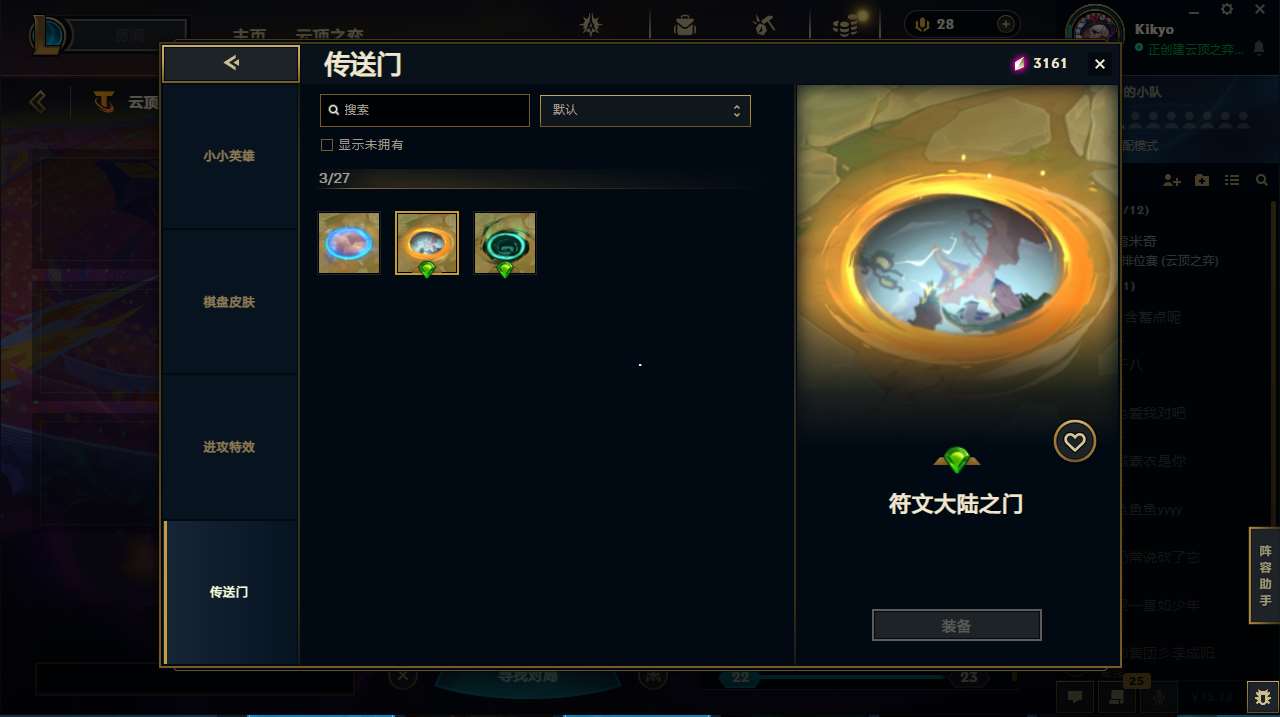Click the add friend icon
This screenshot has width=1280, height=717.
pyautogui.click(x=1172, y=180)
